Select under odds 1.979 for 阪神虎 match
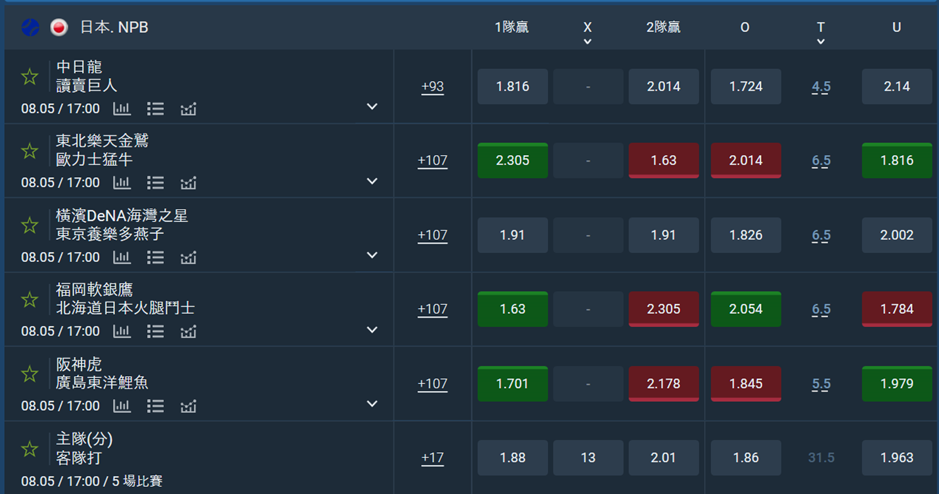 [896, 383]
